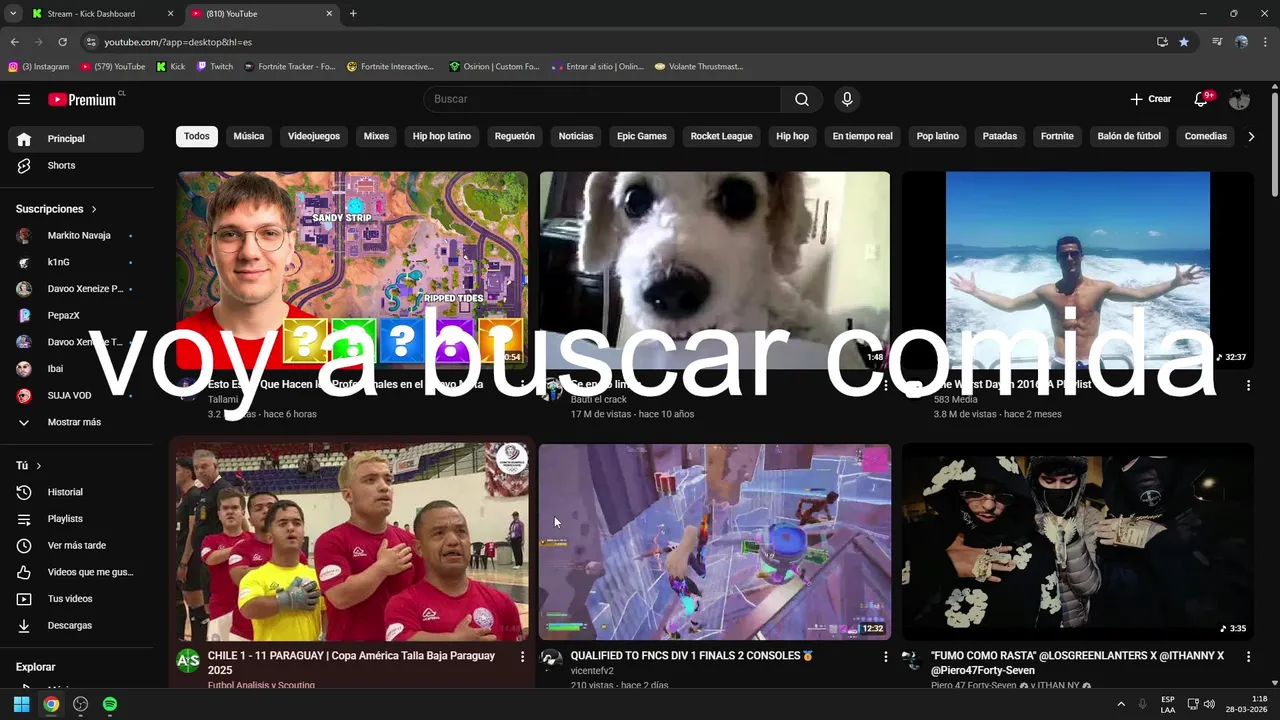
Task: Expand Mostrar más subscriptions
Action: (x=76, y=422)
